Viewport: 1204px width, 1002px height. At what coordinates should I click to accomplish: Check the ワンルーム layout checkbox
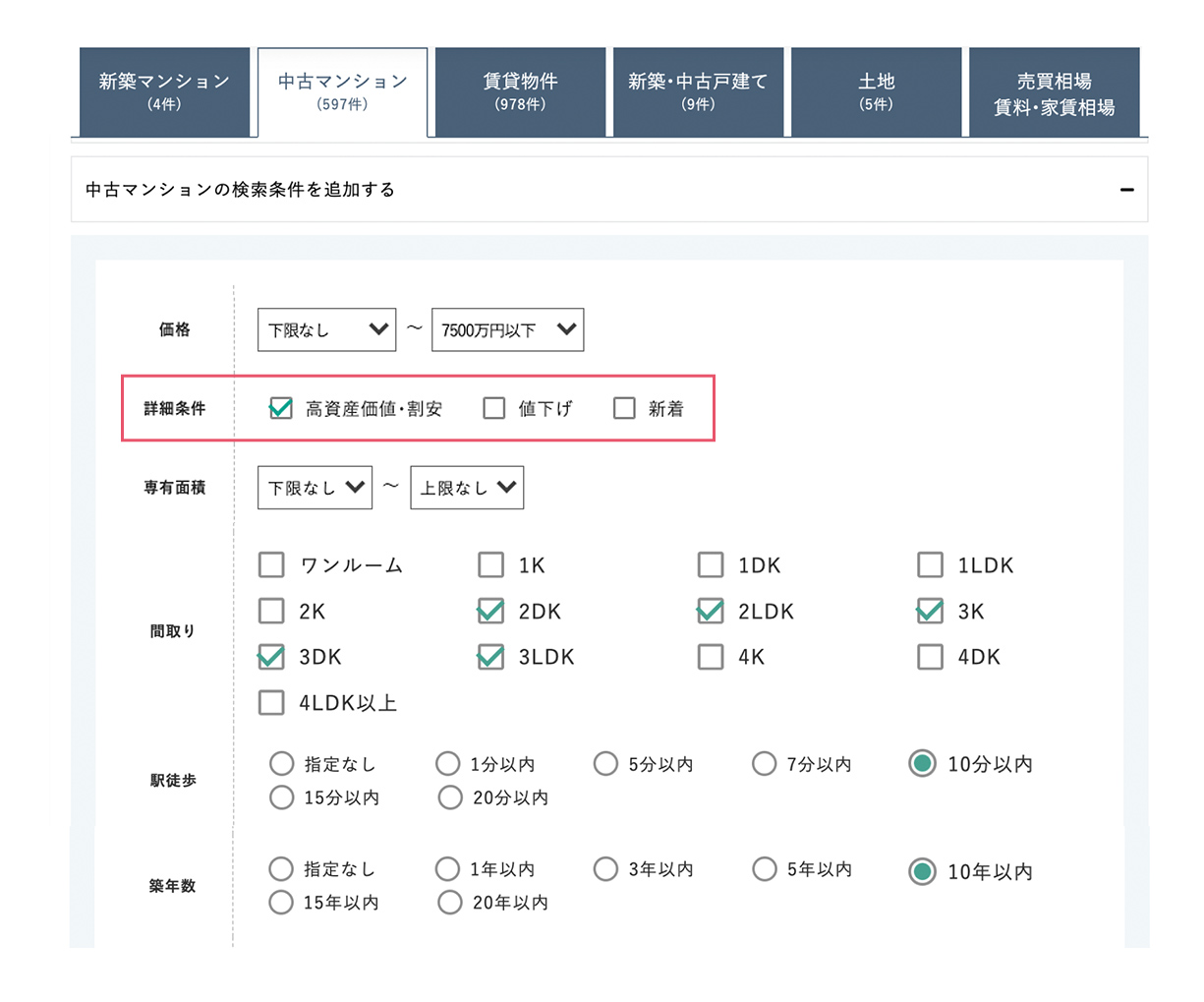click(x=271, y=565)
